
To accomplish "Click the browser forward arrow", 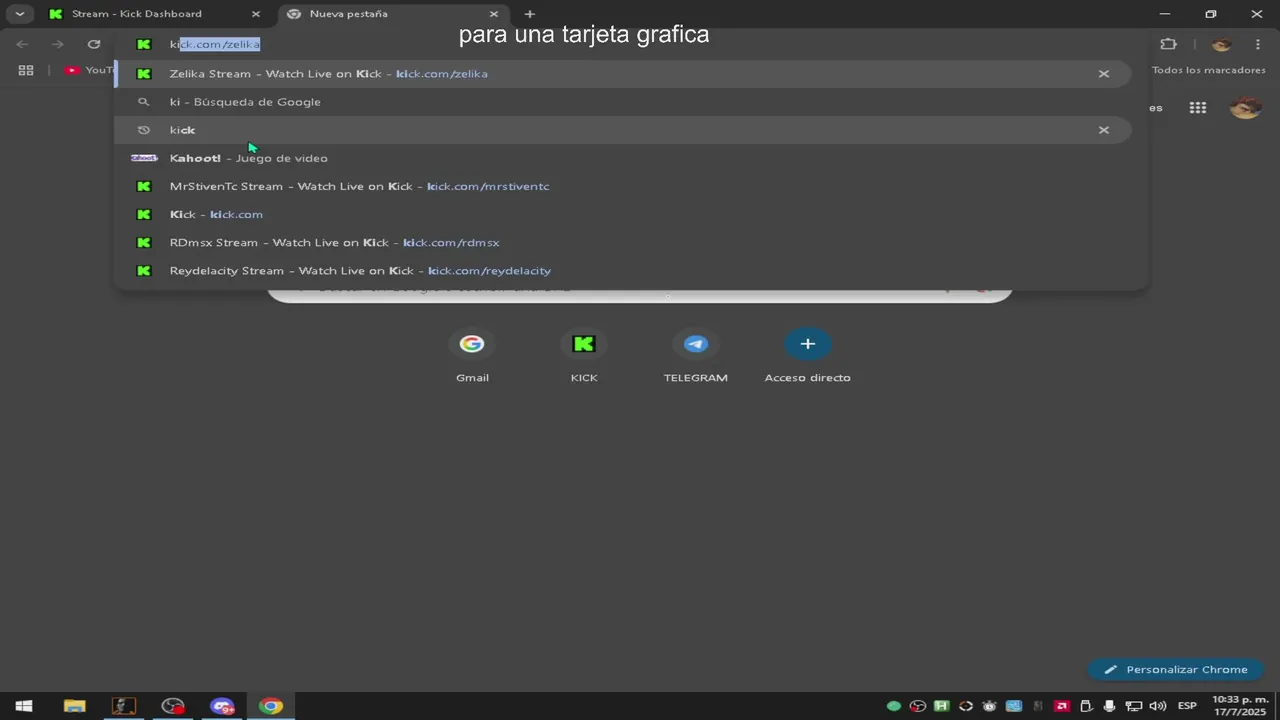I will (58, 44).
